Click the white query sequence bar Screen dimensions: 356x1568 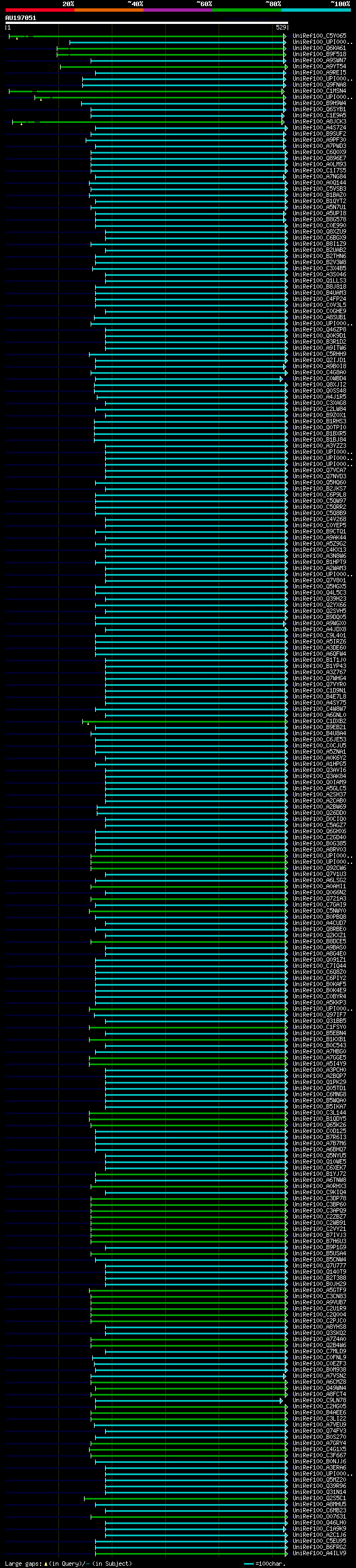[x=147, y=22]
